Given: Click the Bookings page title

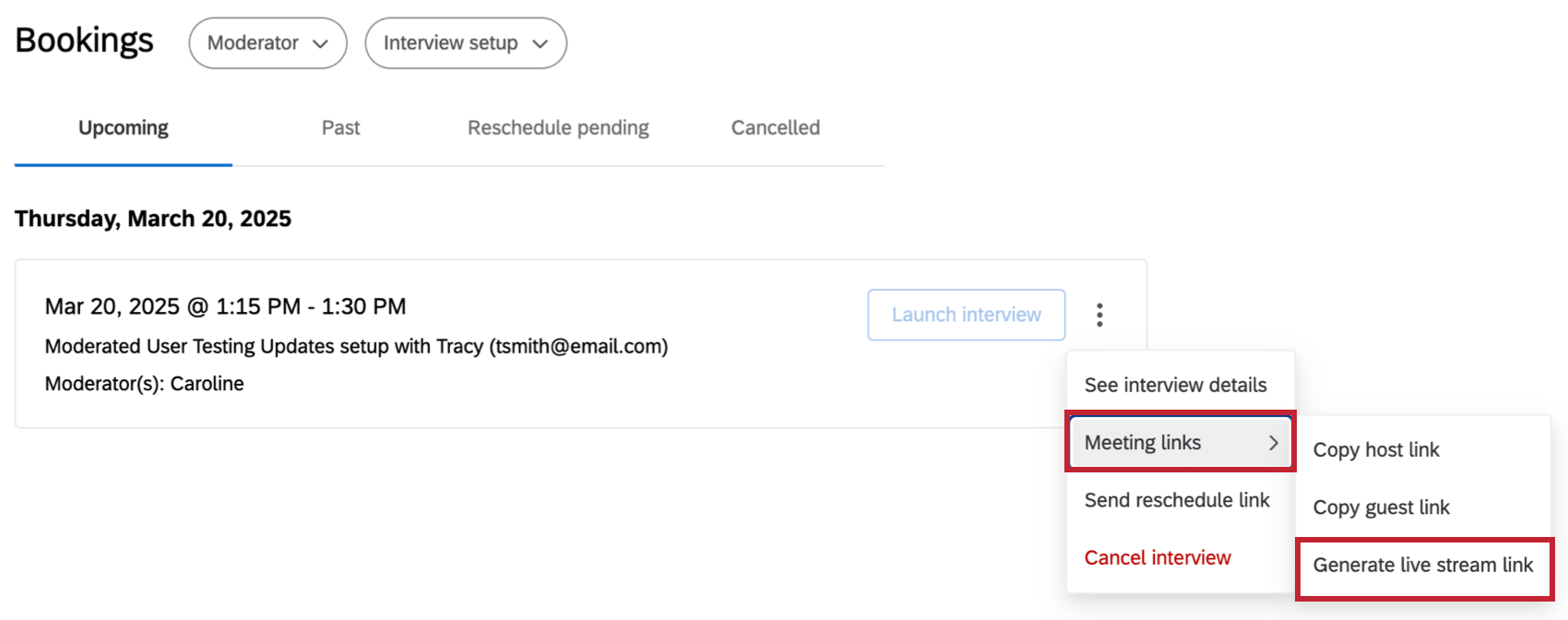Looking at the screenshot, I should [84, 41].
